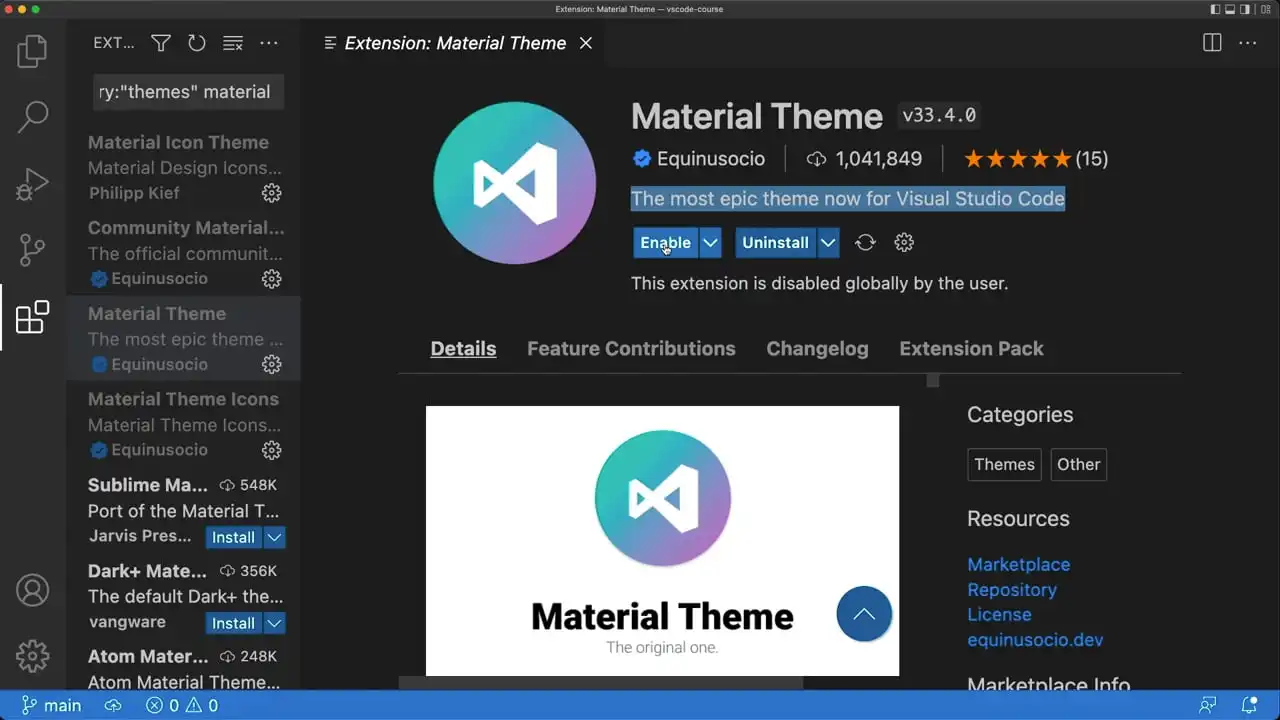Open the License resource link
Screen dimensions: 1280x720
click(999, 615)
